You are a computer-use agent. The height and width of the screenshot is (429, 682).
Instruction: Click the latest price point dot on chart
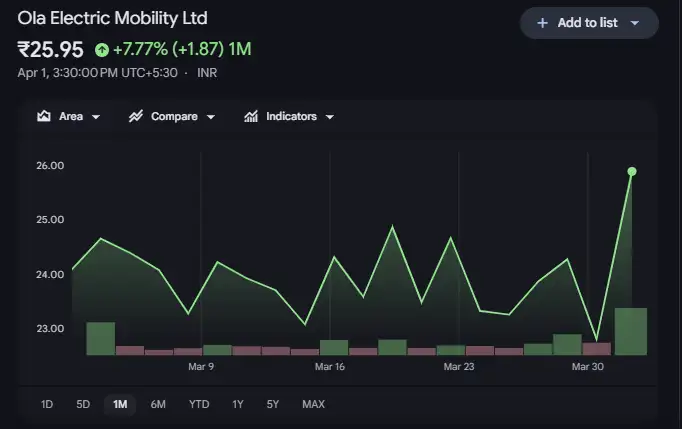tap(632, 171)
